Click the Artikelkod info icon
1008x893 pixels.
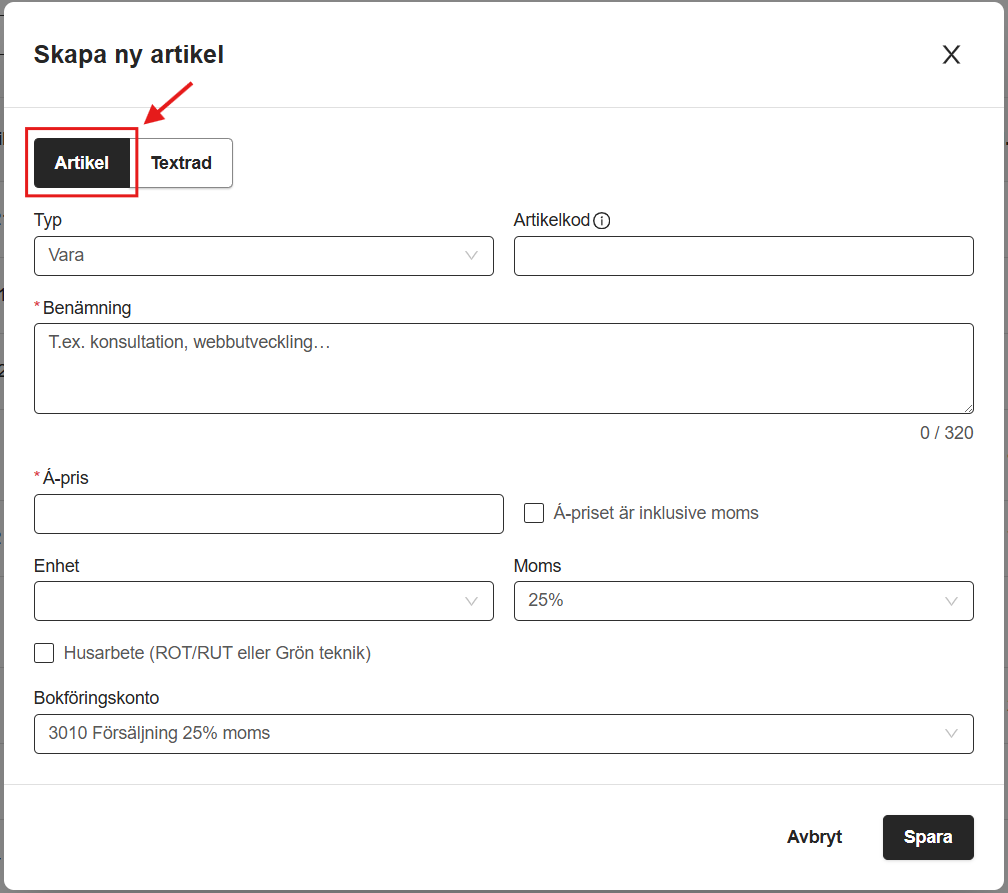[602, 221]
